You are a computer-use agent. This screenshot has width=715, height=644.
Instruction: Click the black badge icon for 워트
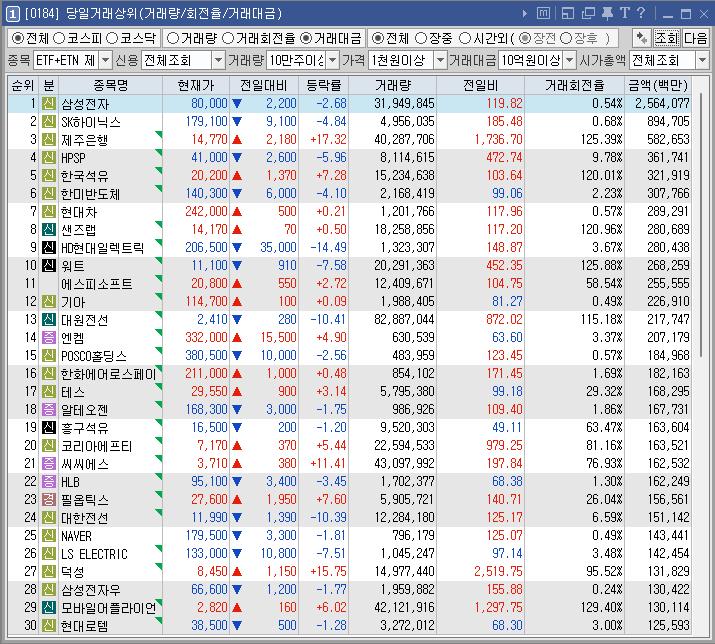point(48,265)
